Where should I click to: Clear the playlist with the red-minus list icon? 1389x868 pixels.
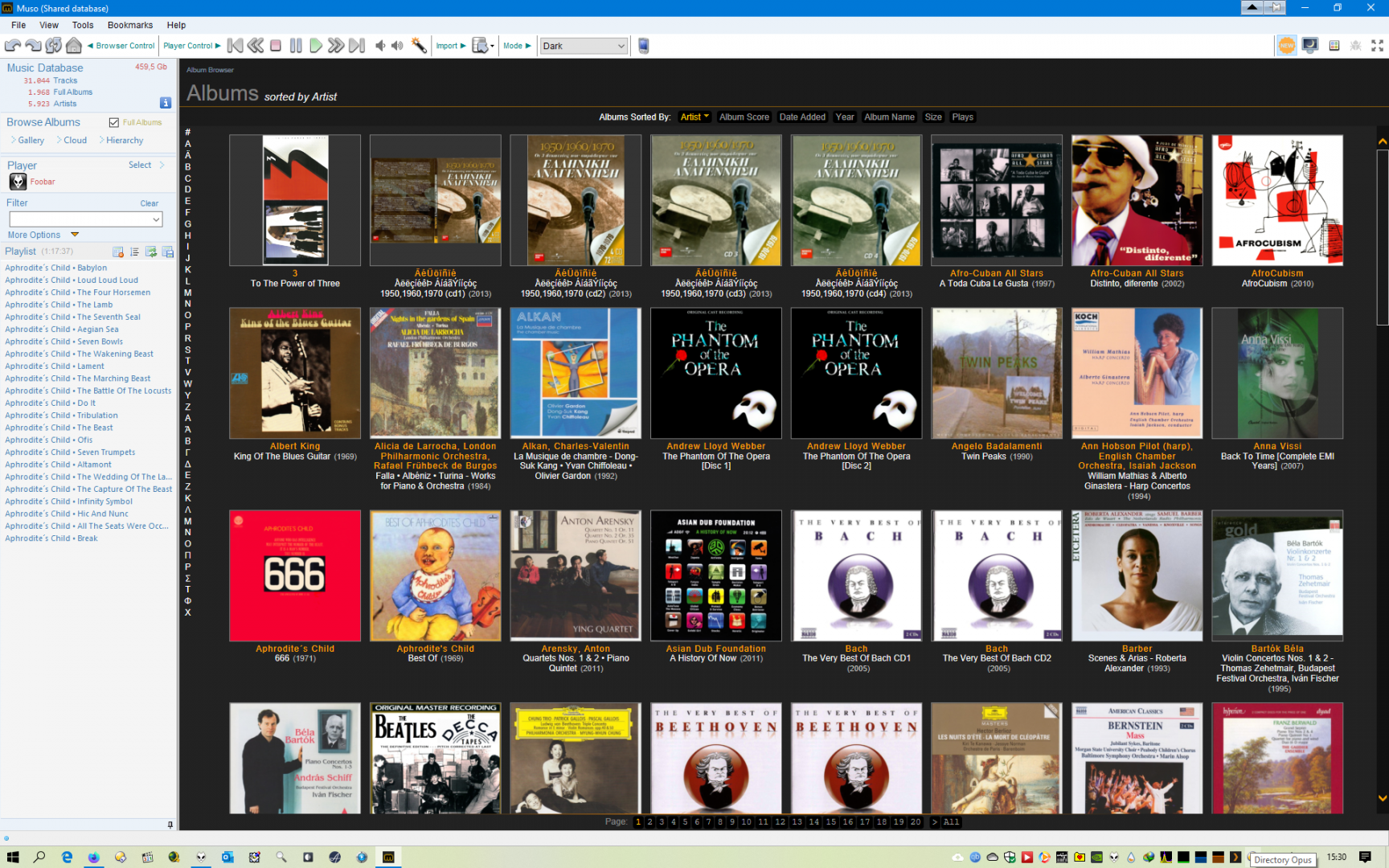pyautogui.click(x=118, y=252)
